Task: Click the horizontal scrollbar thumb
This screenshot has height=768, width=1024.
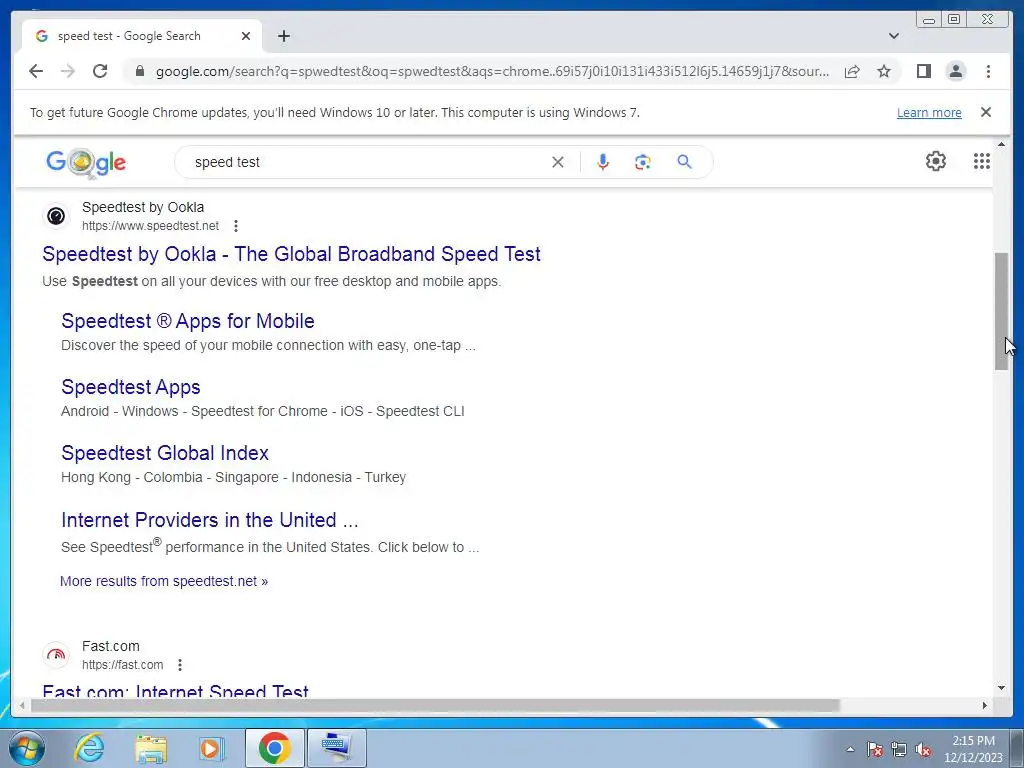Action: coord(435,705)
